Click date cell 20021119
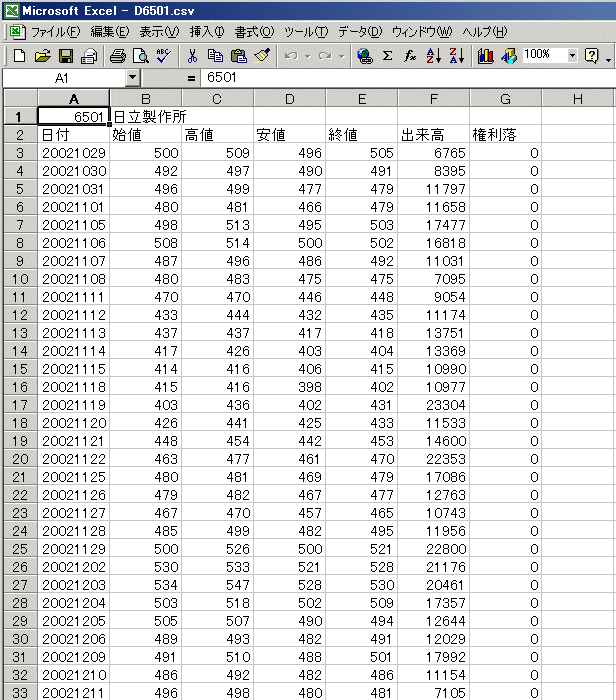The image size is (616, 700). (x=74, y=405)
